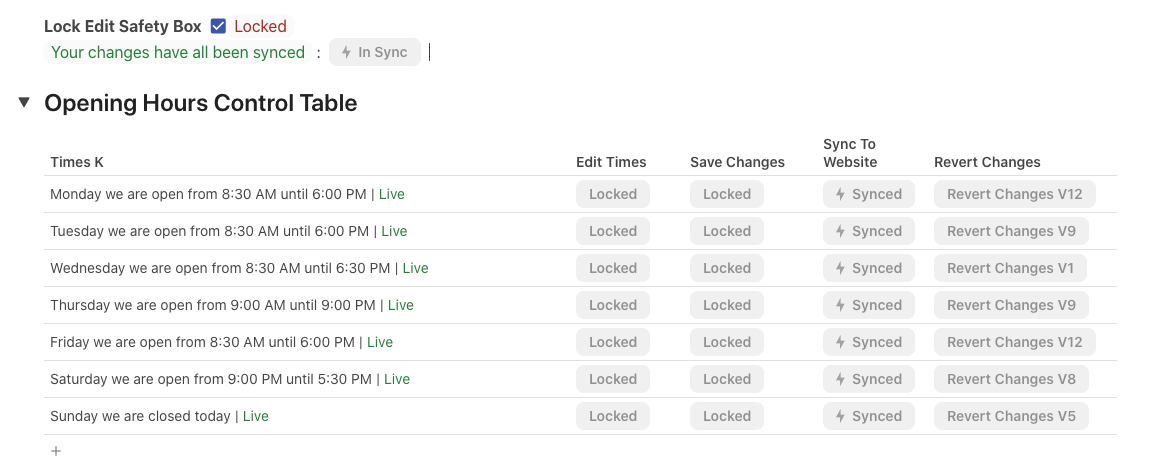Click Revert Changes V12 for Monday
The width and height of the screenshot is (1158, 475).
point(1014,194)
